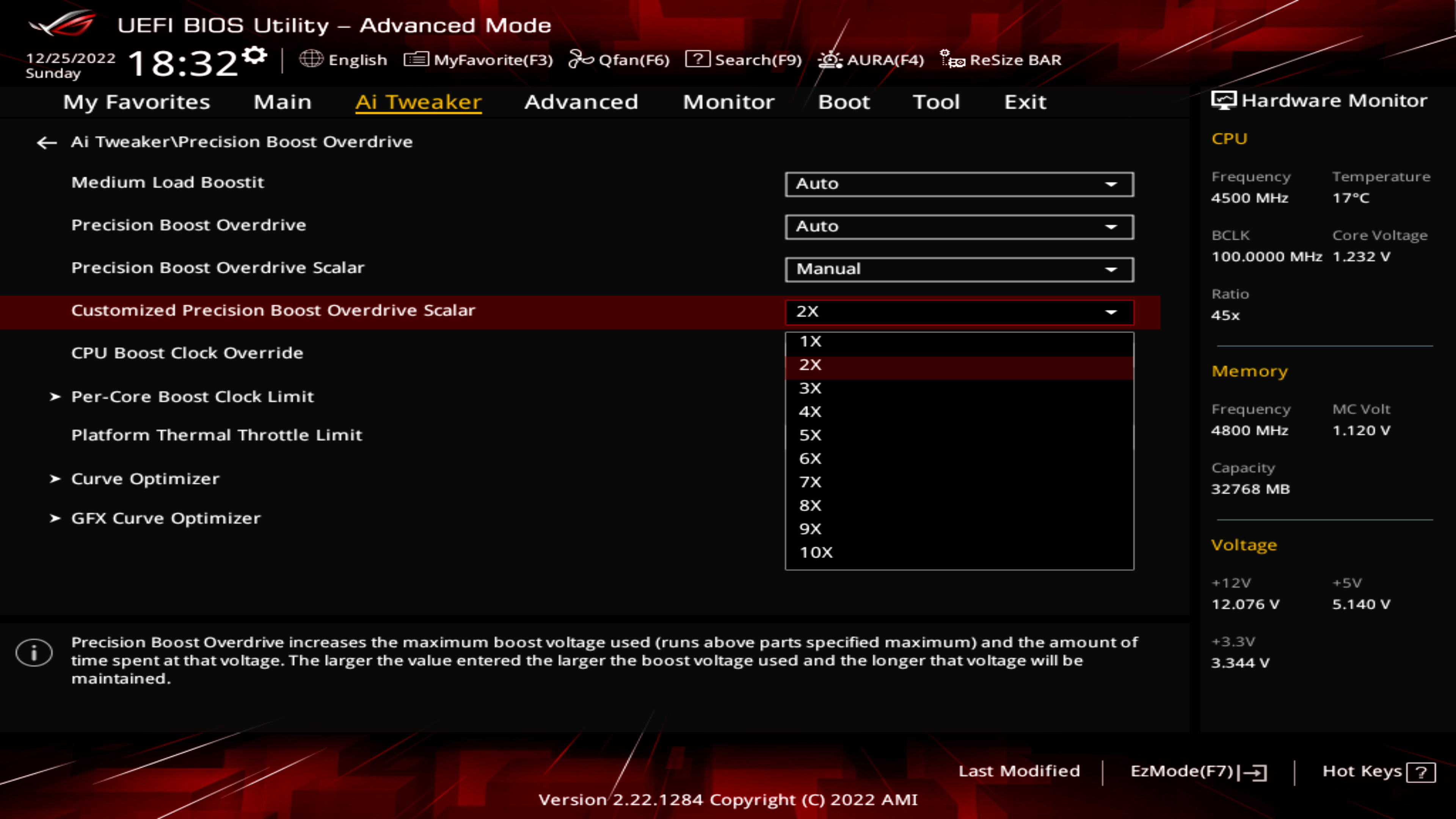Open Qfan fan control with the fan icon
The height and width of the screenshot is (819, 1456).
(581, 60)
